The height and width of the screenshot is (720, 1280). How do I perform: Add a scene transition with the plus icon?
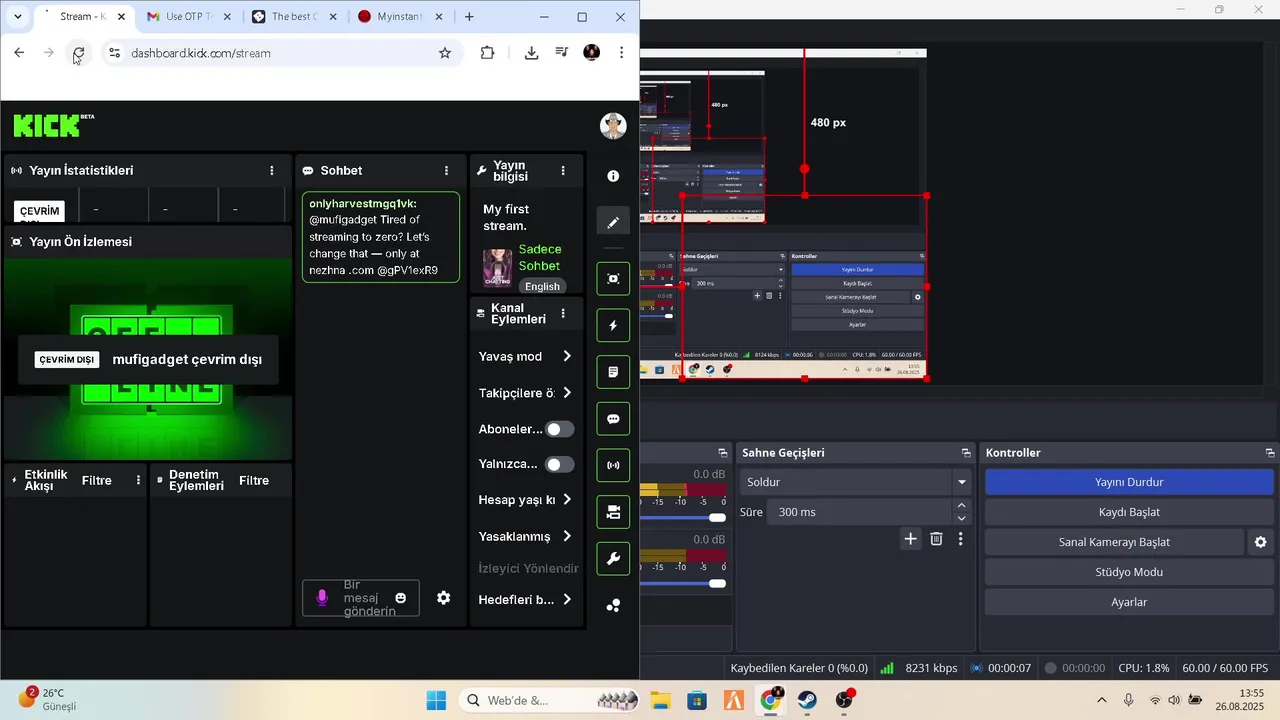(x=910, y=539)
